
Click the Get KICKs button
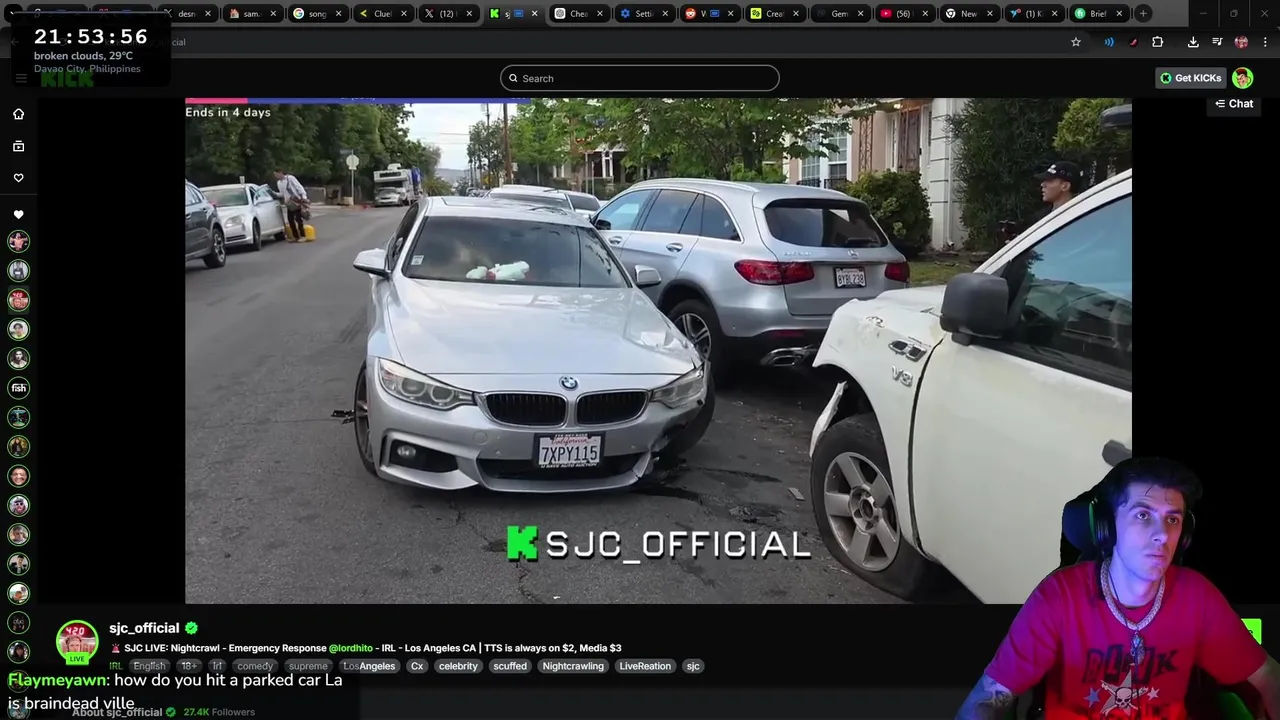tap(1190, 78)
